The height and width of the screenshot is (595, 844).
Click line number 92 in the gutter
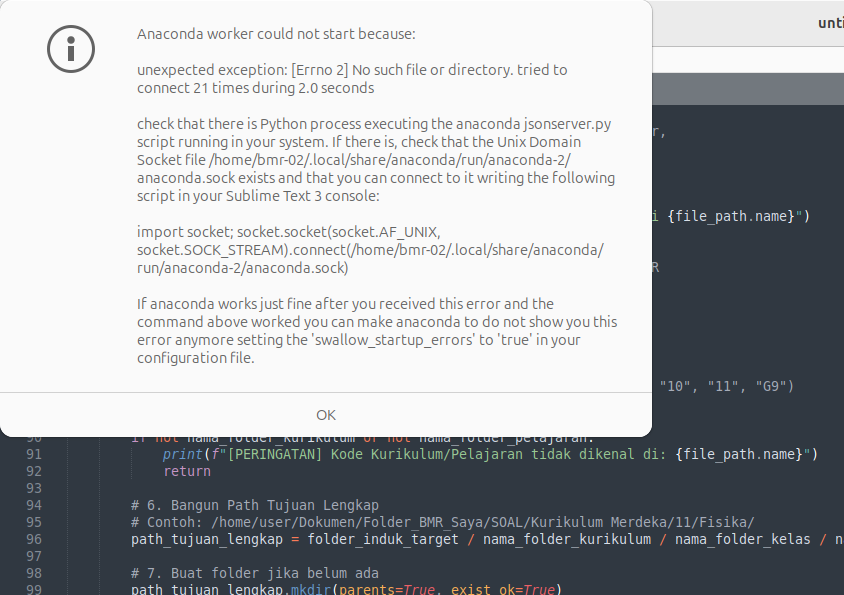(34, 471)
